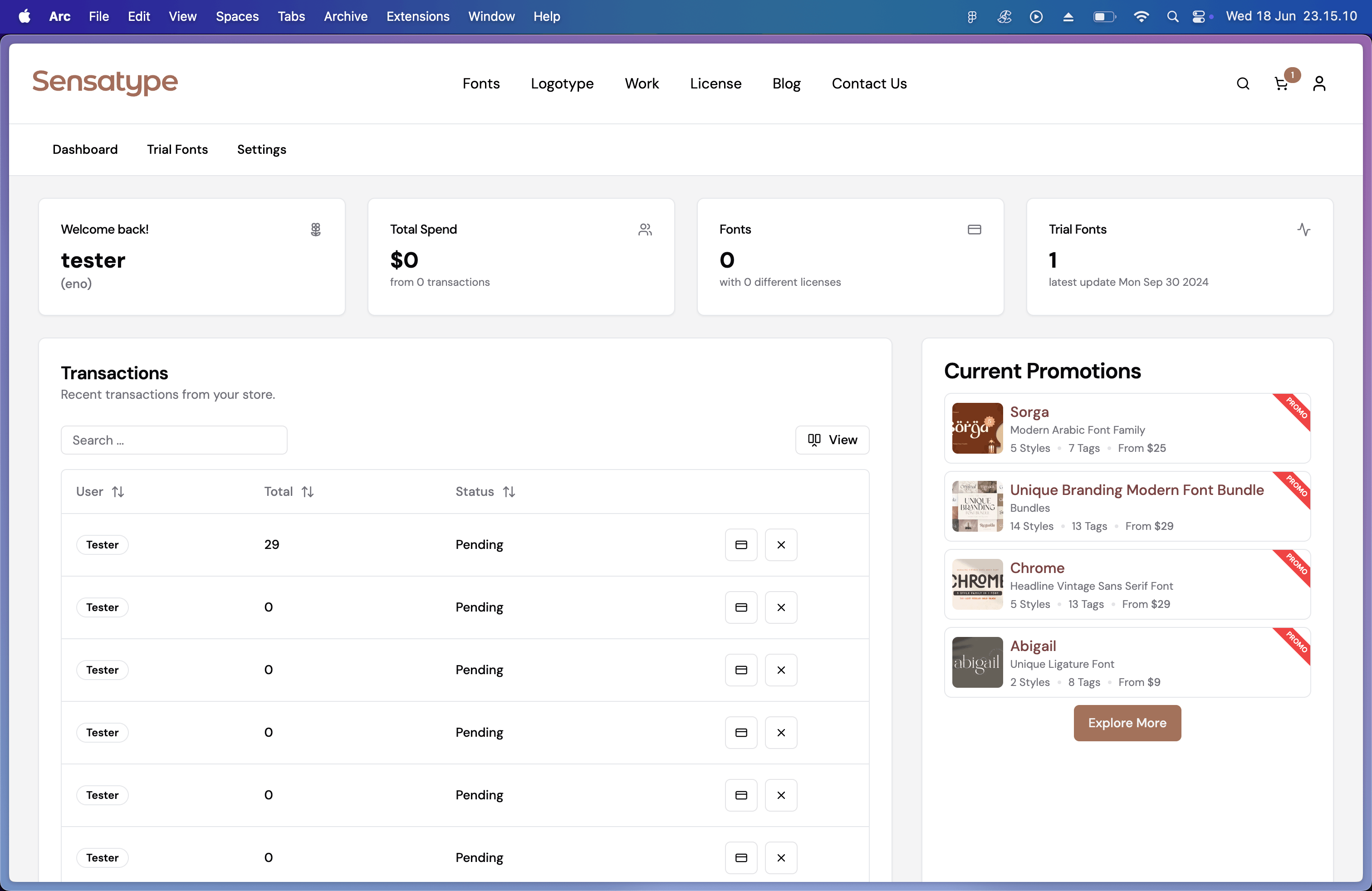1372x891 pixels.
Task: Open the View columns dropdown
Action: click(x=832, y=440)
